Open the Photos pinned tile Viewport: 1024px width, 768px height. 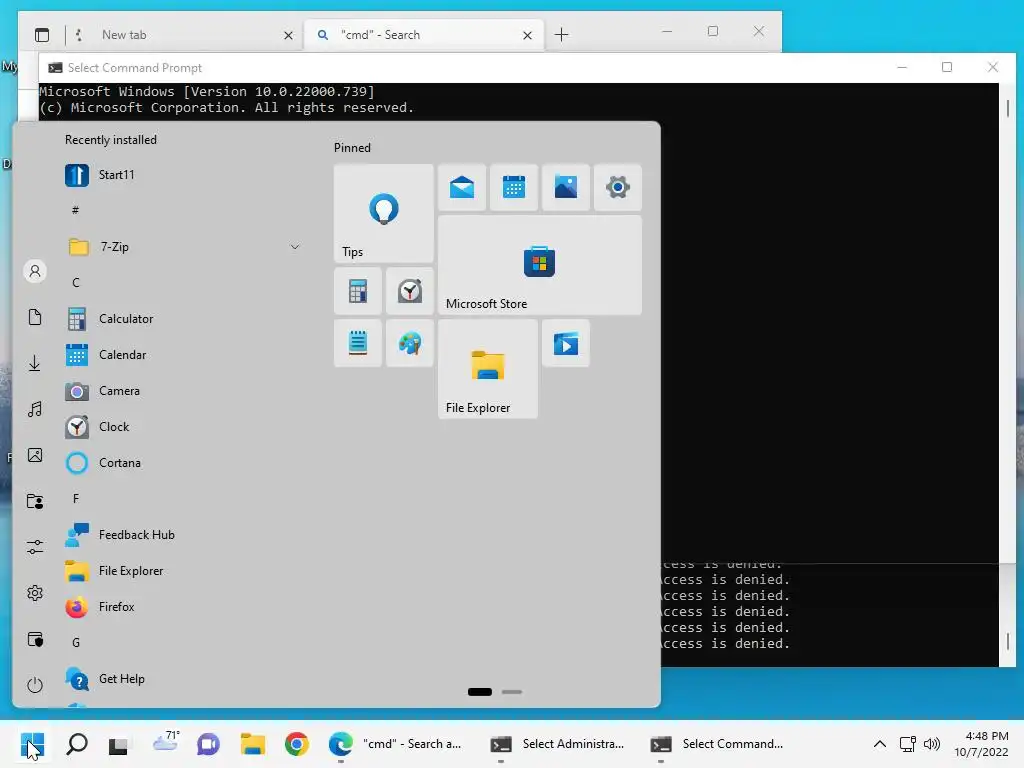(x=566, y=187)
